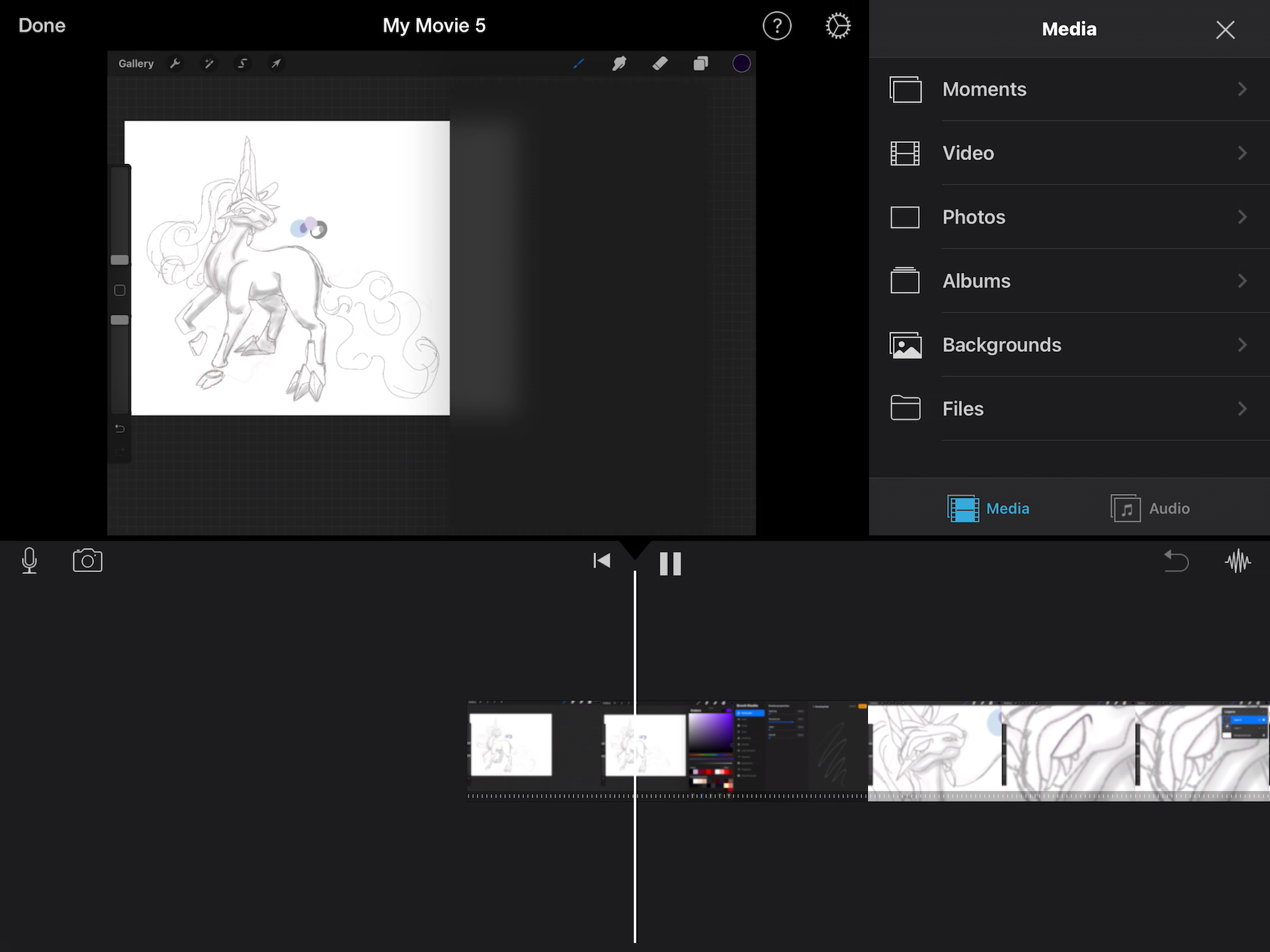Open the help question mark icon
Viewport: 1270px width, 952px height.
(x=777, y=26)
